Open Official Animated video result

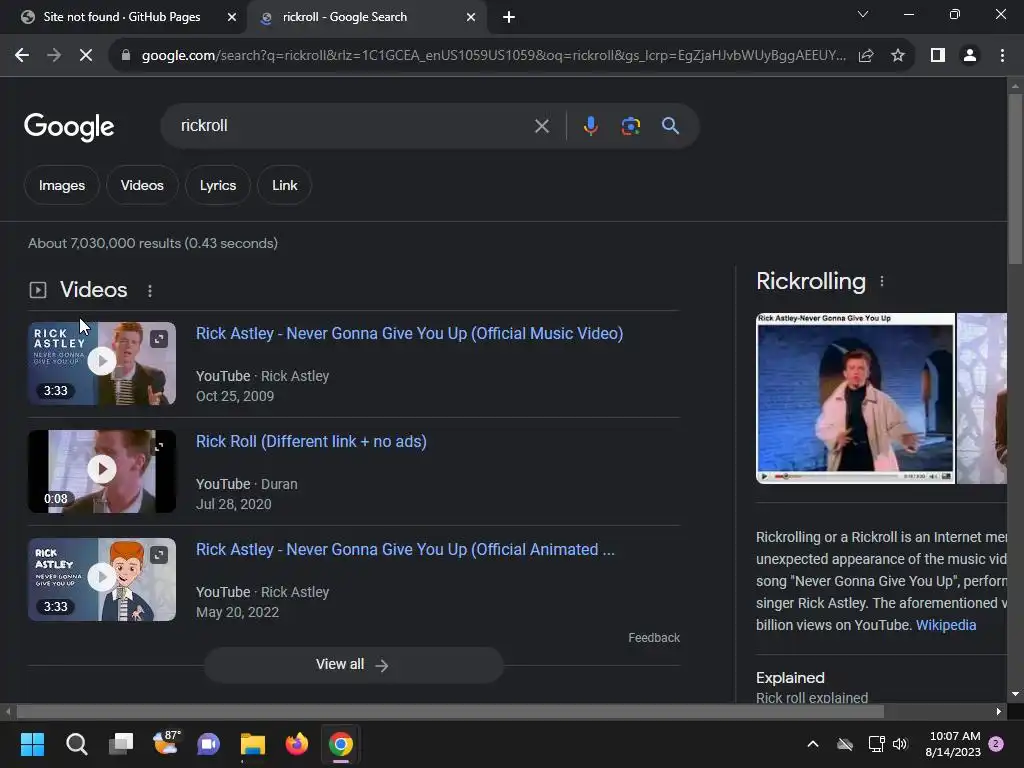405,549
